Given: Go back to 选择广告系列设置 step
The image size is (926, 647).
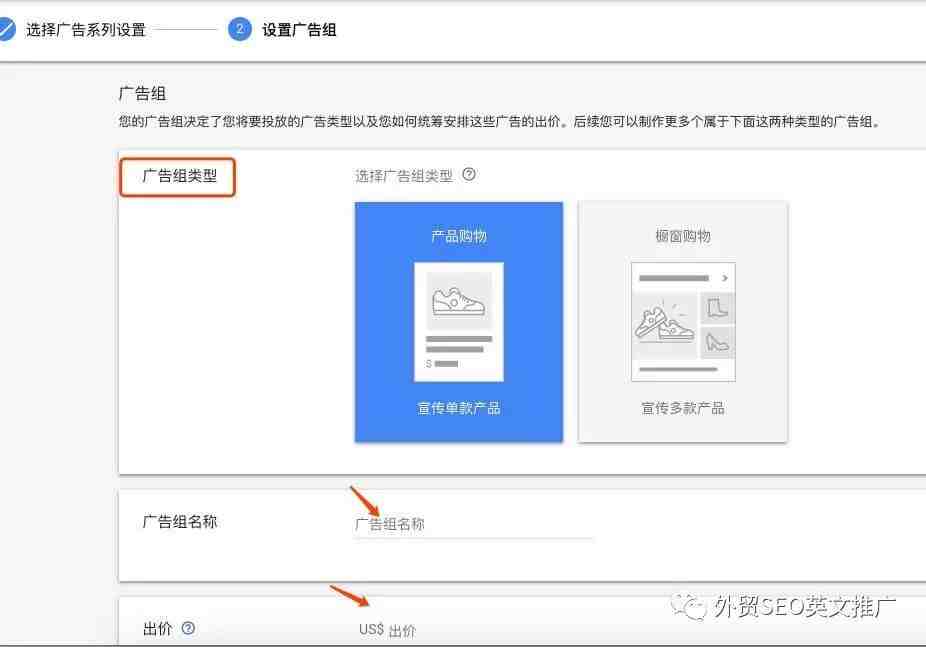Looking at the screenshot, I should pos(85,30).
